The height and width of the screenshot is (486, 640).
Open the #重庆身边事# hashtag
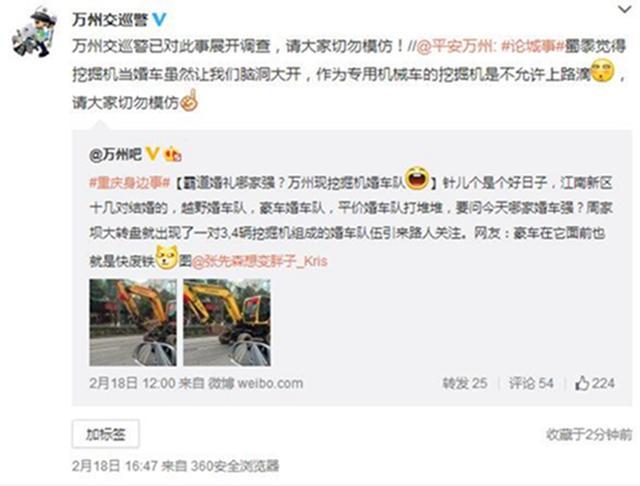pos(129,182)
